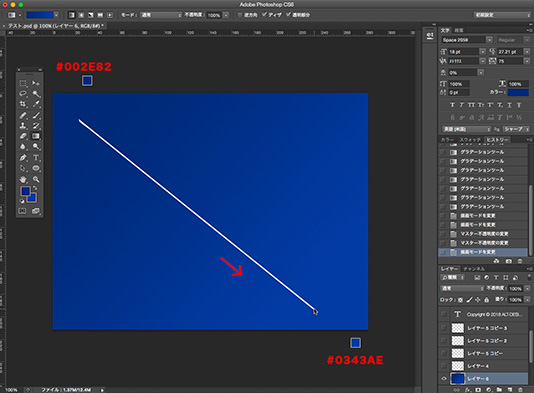Toggle visibility of the layer named copy 2

coord(444,341)
